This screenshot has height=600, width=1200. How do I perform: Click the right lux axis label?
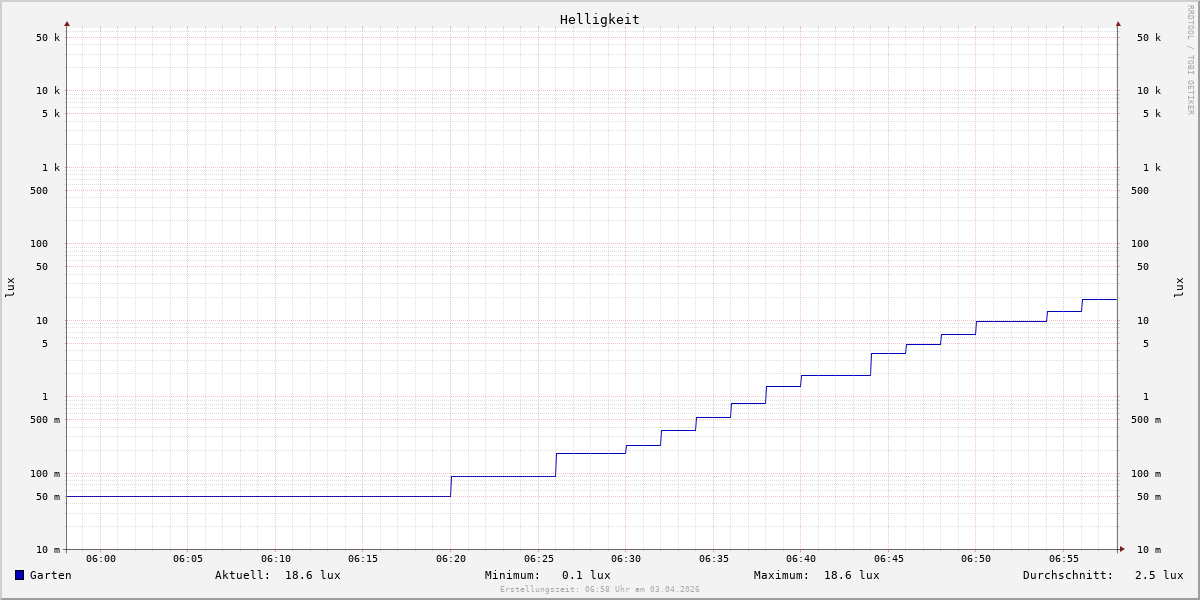1179,287
